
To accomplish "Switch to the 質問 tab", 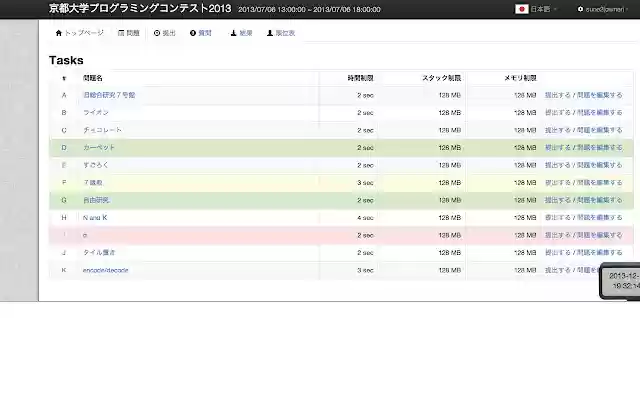I will coord(201,33).
